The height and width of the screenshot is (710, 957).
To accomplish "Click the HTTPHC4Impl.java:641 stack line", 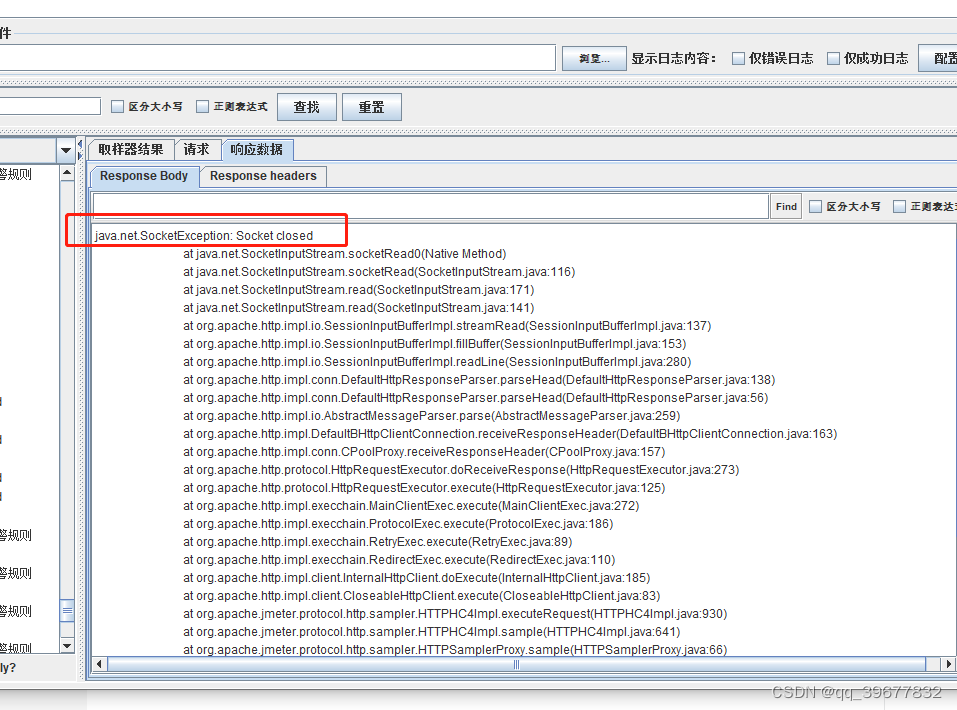I will (432, 632).
